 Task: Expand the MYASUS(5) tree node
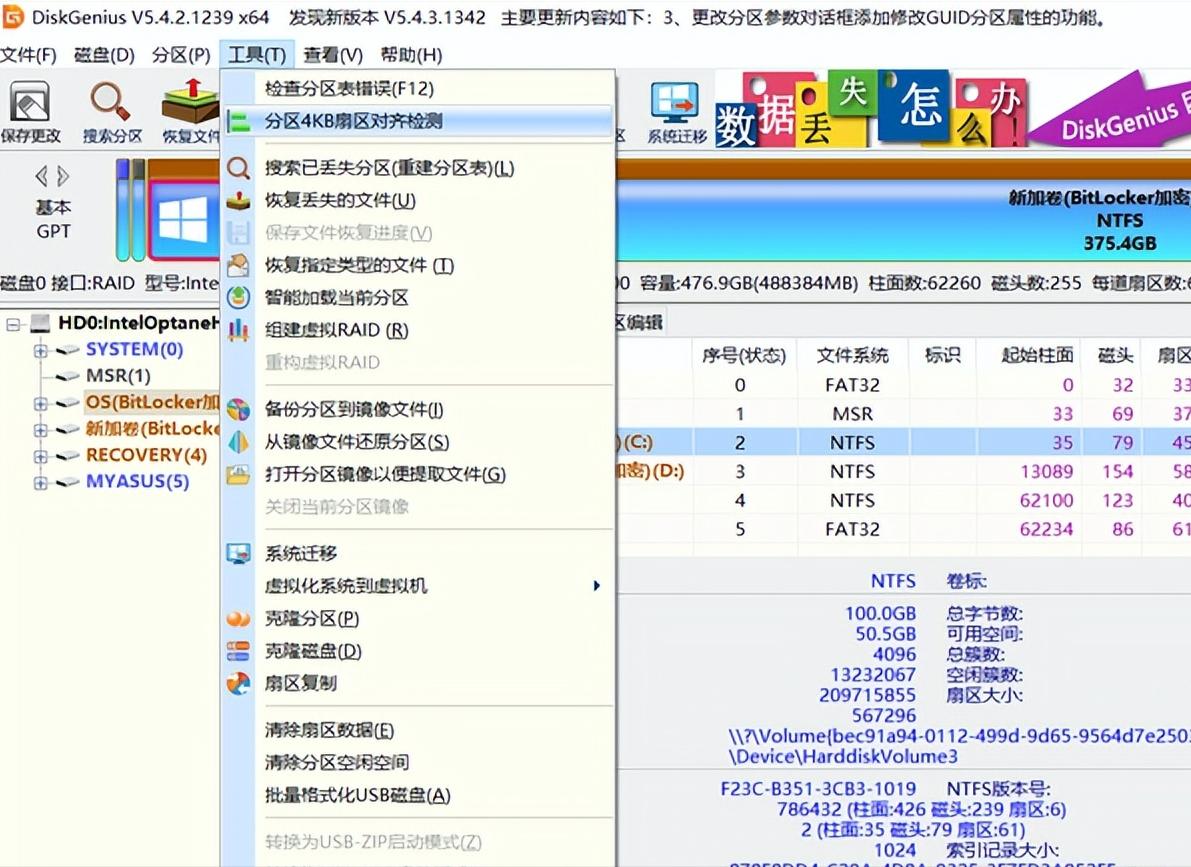pos(40,481)
